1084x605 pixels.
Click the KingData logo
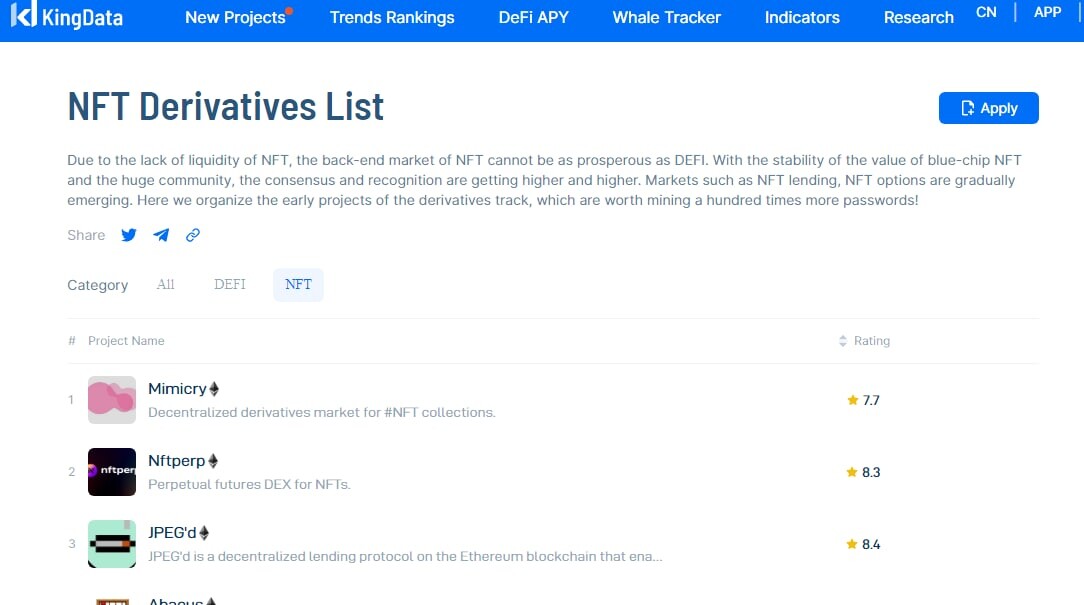click(67, 15)
